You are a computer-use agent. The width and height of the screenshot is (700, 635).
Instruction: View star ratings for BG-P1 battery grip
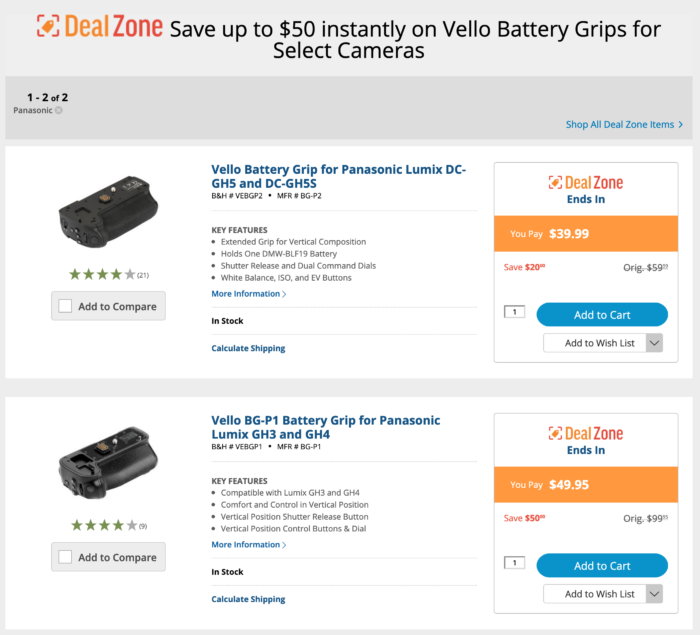click(101, 525)
